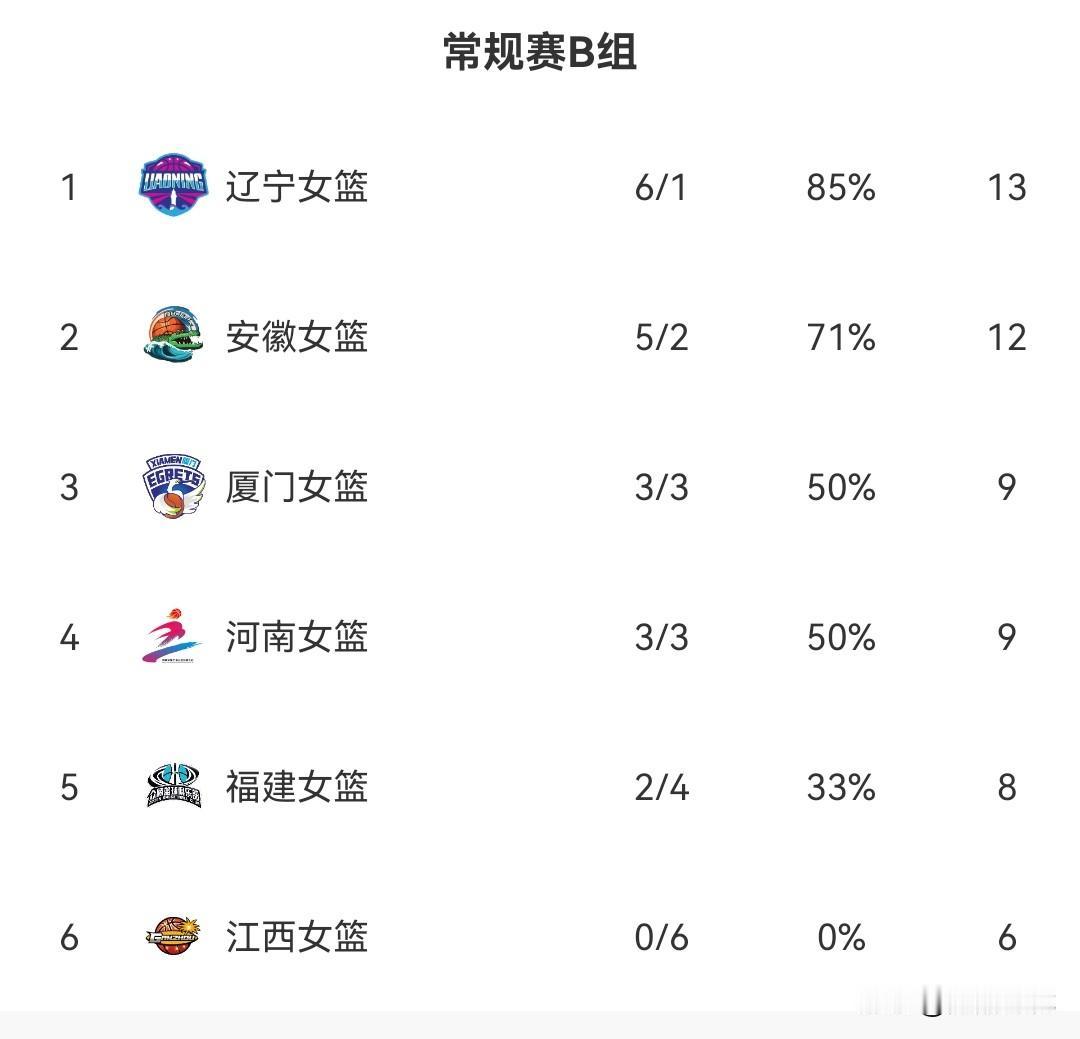1080x1039 pixels.
Task: Click the Liaoning team logo
Action: [173, 185]
